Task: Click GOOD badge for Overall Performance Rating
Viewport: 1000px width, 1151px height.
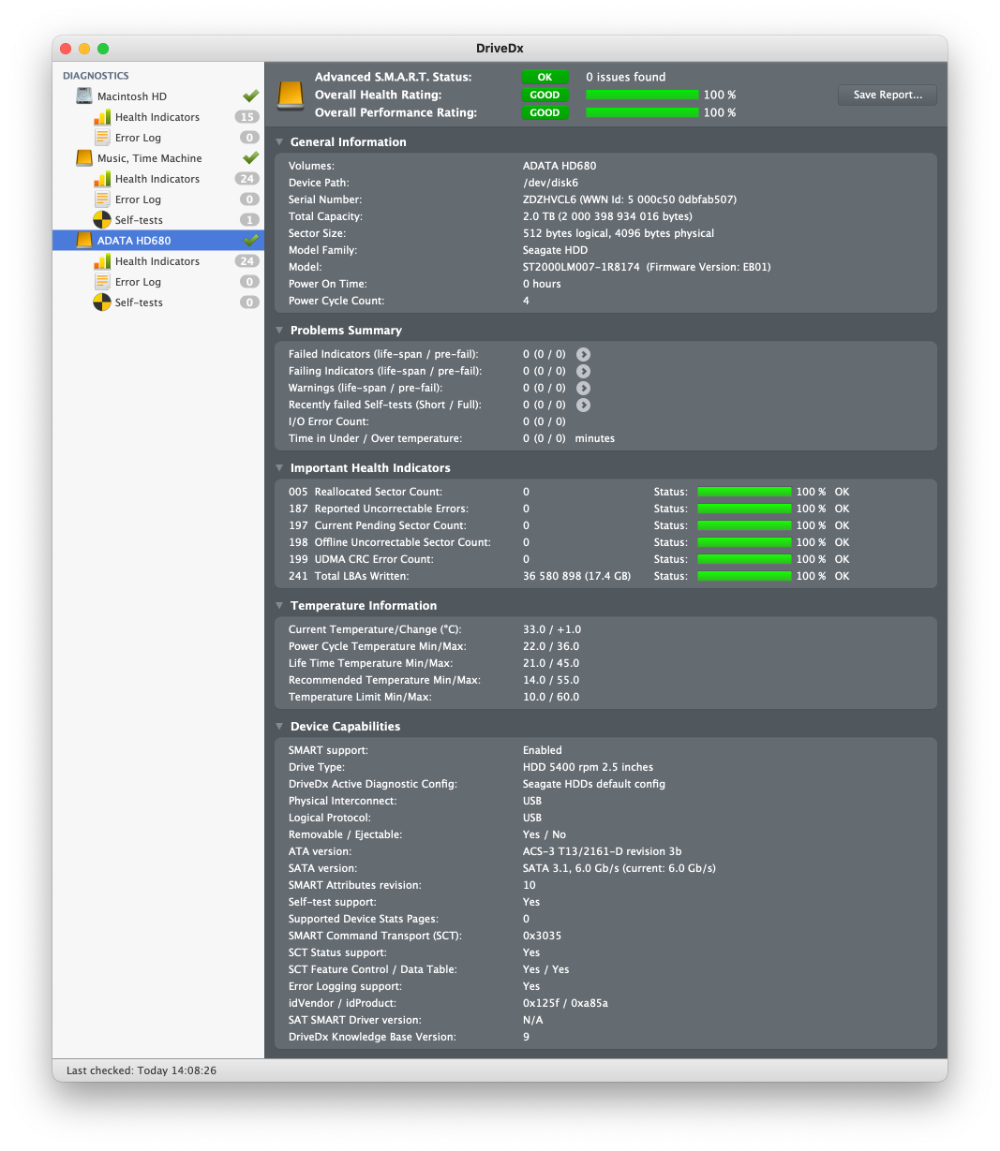Action: [545, 112]
